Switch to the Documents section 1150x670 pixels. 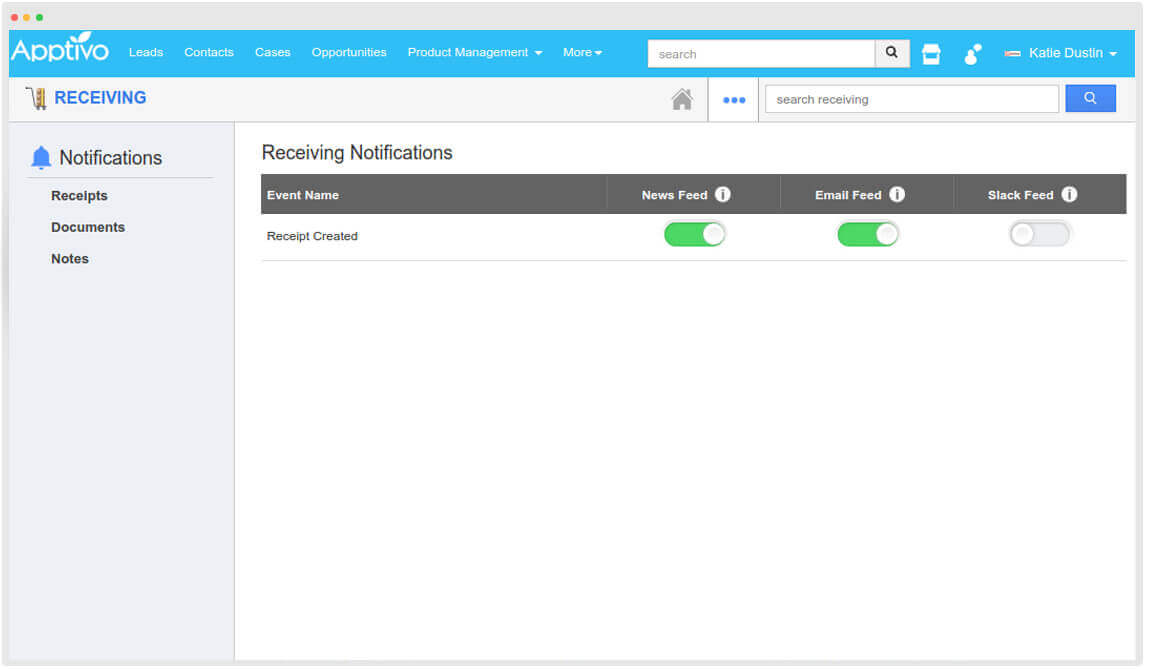click(88, 227)
